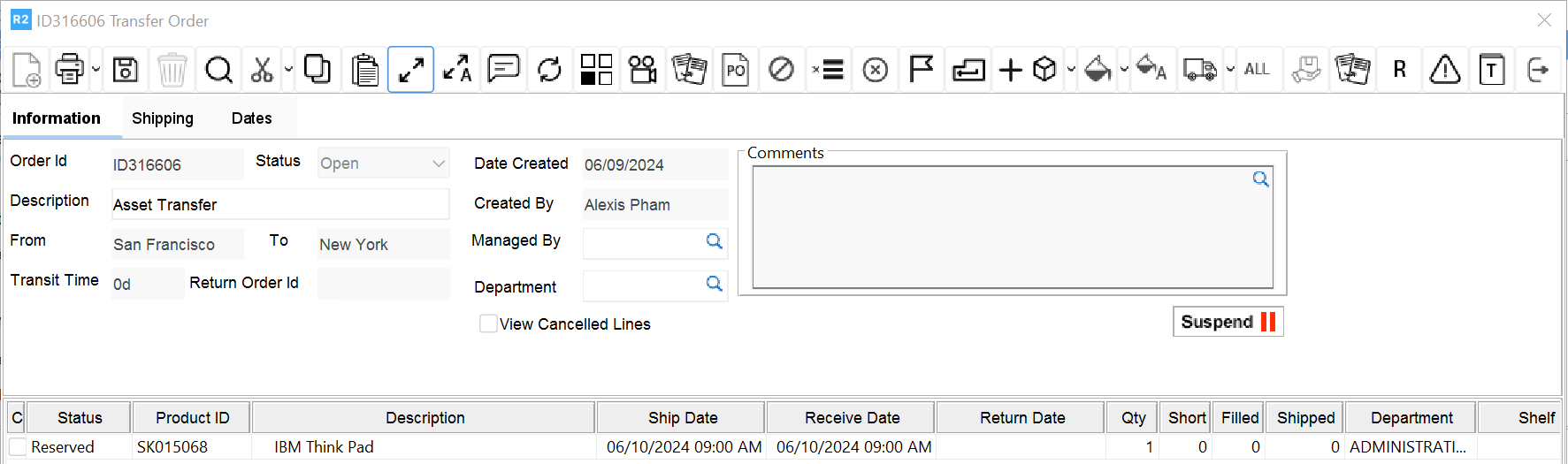
Task: Click the Ship Date column header
Action: (682, 418)
